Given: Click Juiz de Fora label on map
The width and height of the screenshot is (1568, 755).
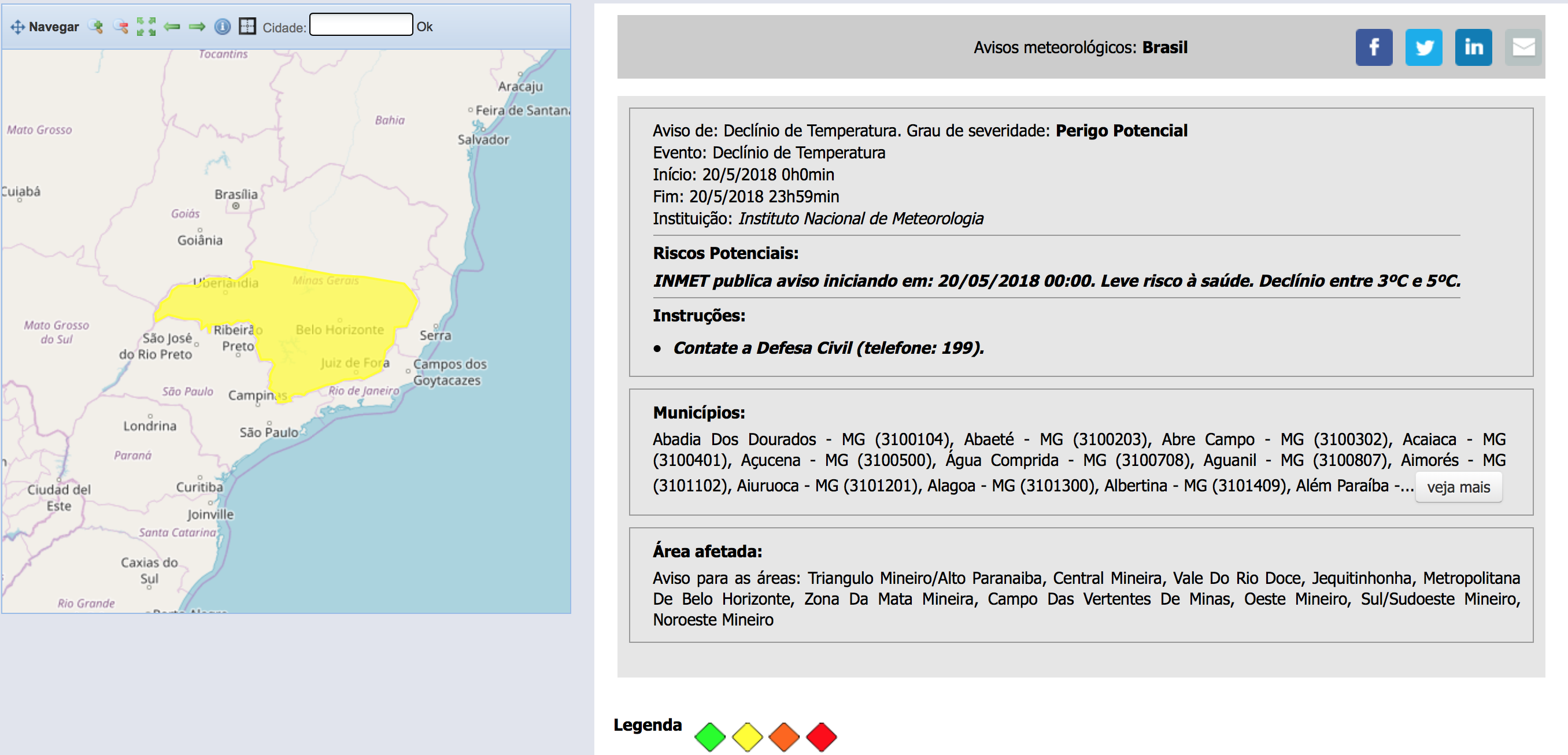Looking at the screenshot, I should point(355,362).
